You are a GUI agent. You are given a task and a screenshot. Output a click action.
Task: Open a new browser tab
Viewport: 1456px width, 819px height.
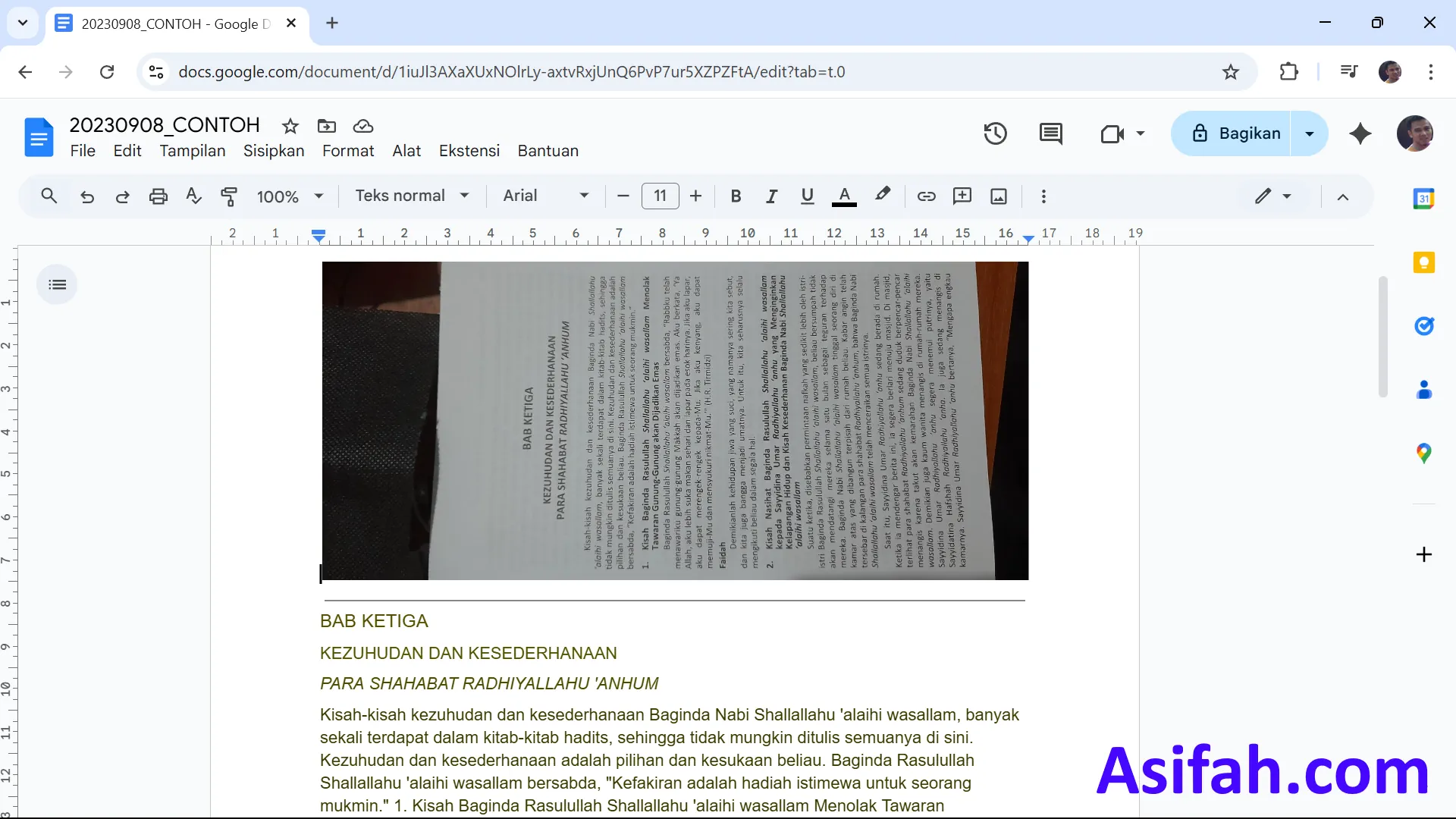pyautogui.click(x=332, y=23)
